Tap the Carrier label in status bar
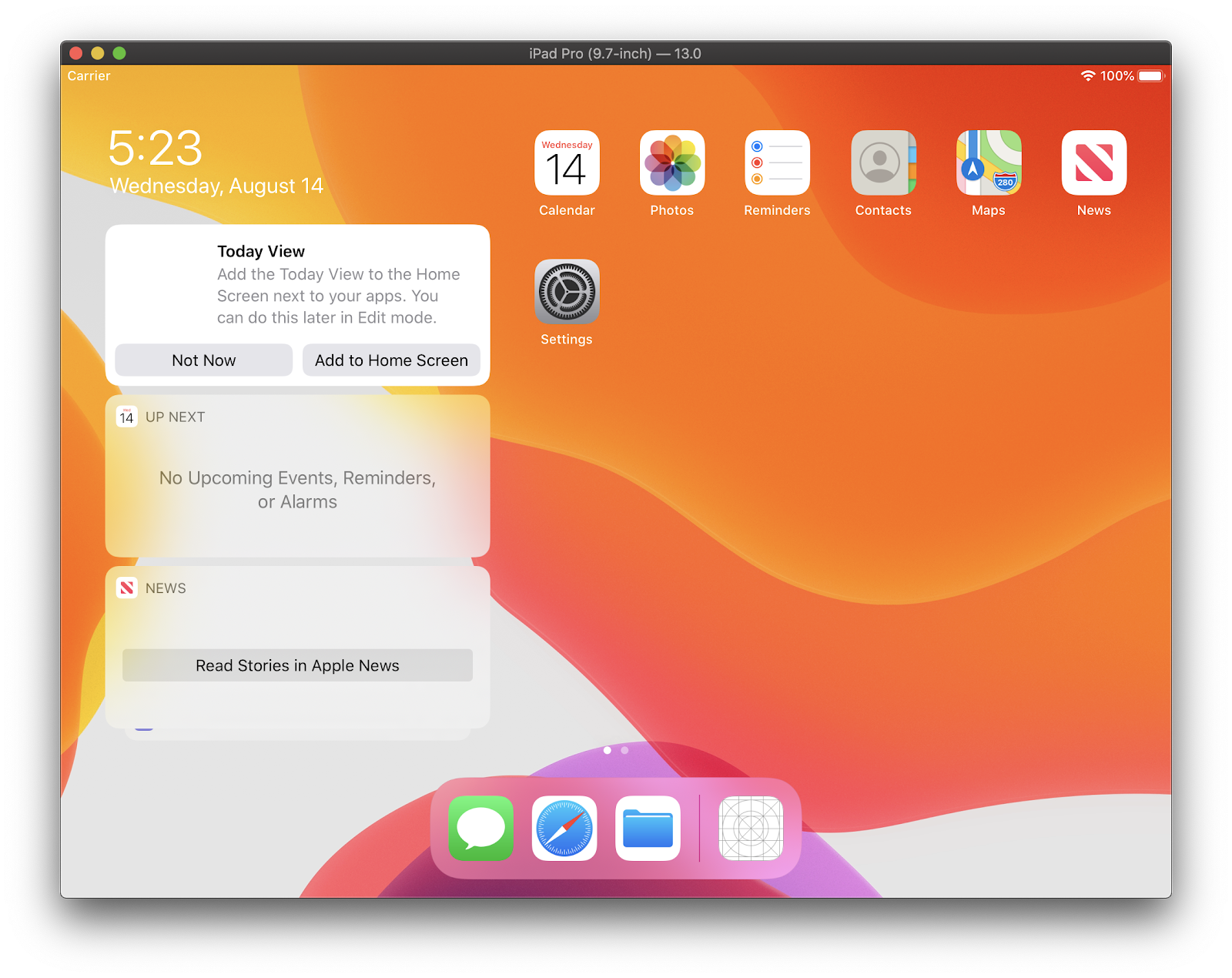The height and width of the screenshot is (978, 1232). click(x=89, y=75)
